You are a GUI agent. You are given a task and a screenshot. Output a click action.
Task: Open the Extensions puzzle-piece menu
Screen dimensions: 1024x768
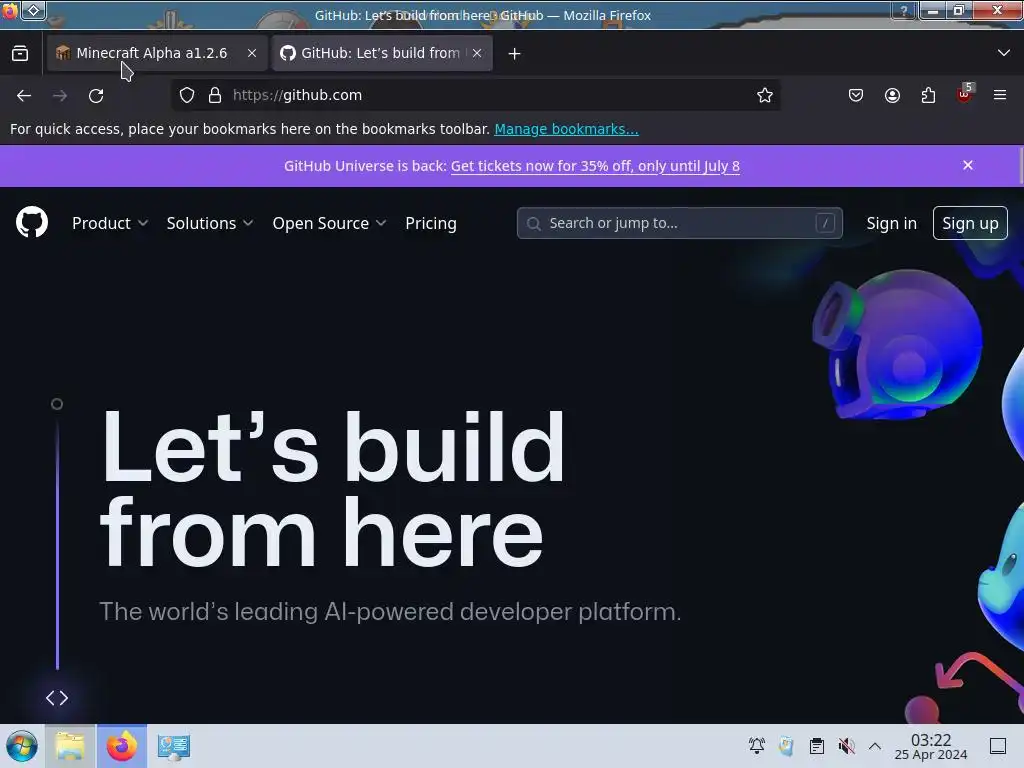[928, 95]
